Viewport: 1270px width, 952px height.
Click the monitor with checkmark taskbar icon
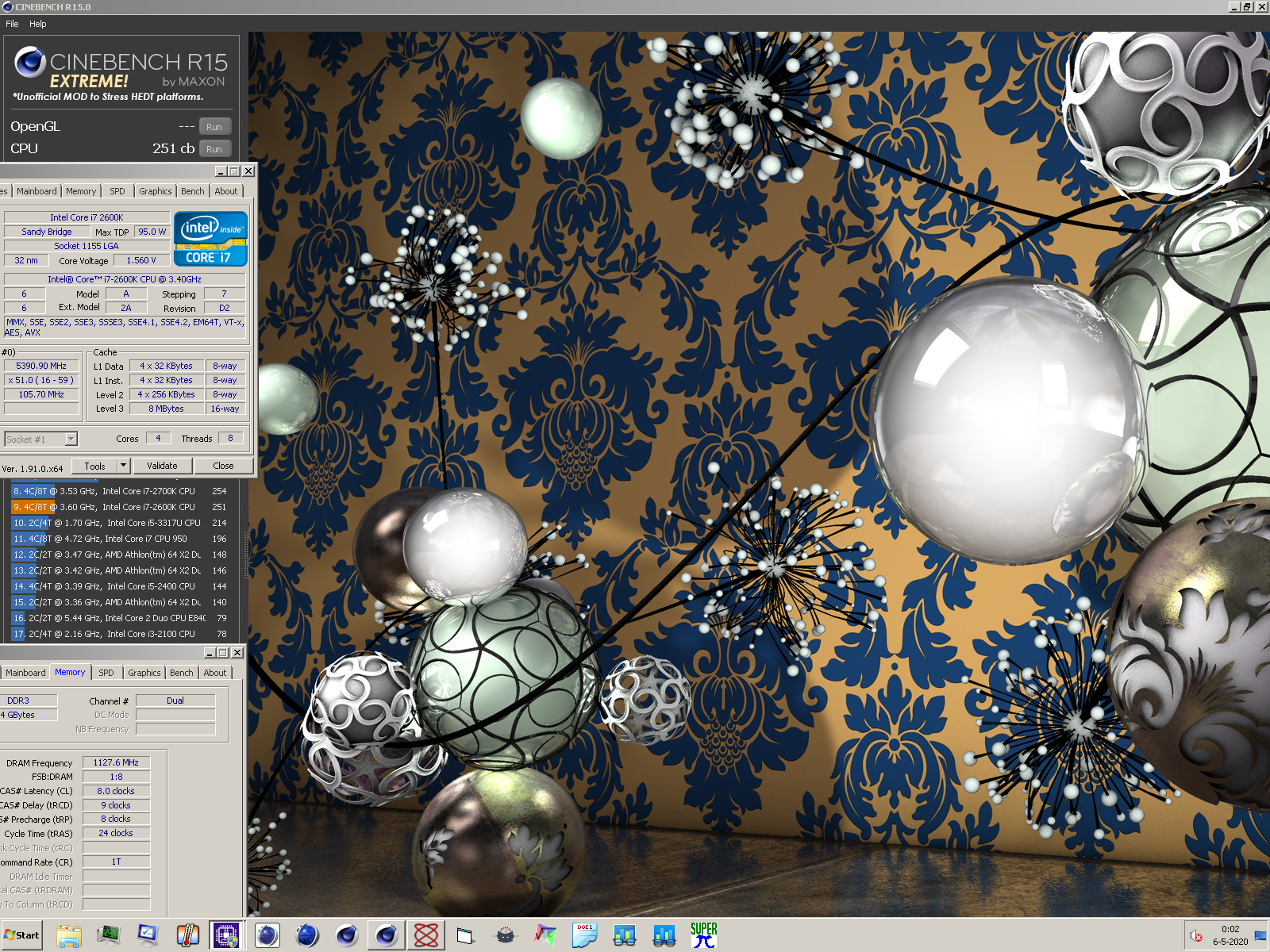tap(148, 936)
